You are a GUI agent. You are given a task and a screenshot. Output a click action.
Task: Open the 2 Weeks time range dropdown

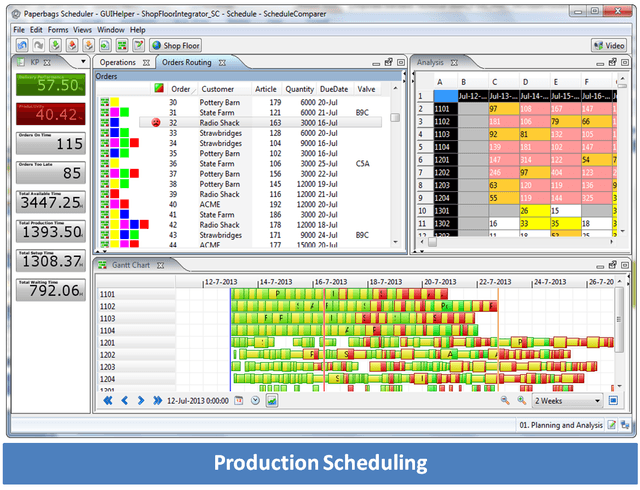click(x=568, y=401)
